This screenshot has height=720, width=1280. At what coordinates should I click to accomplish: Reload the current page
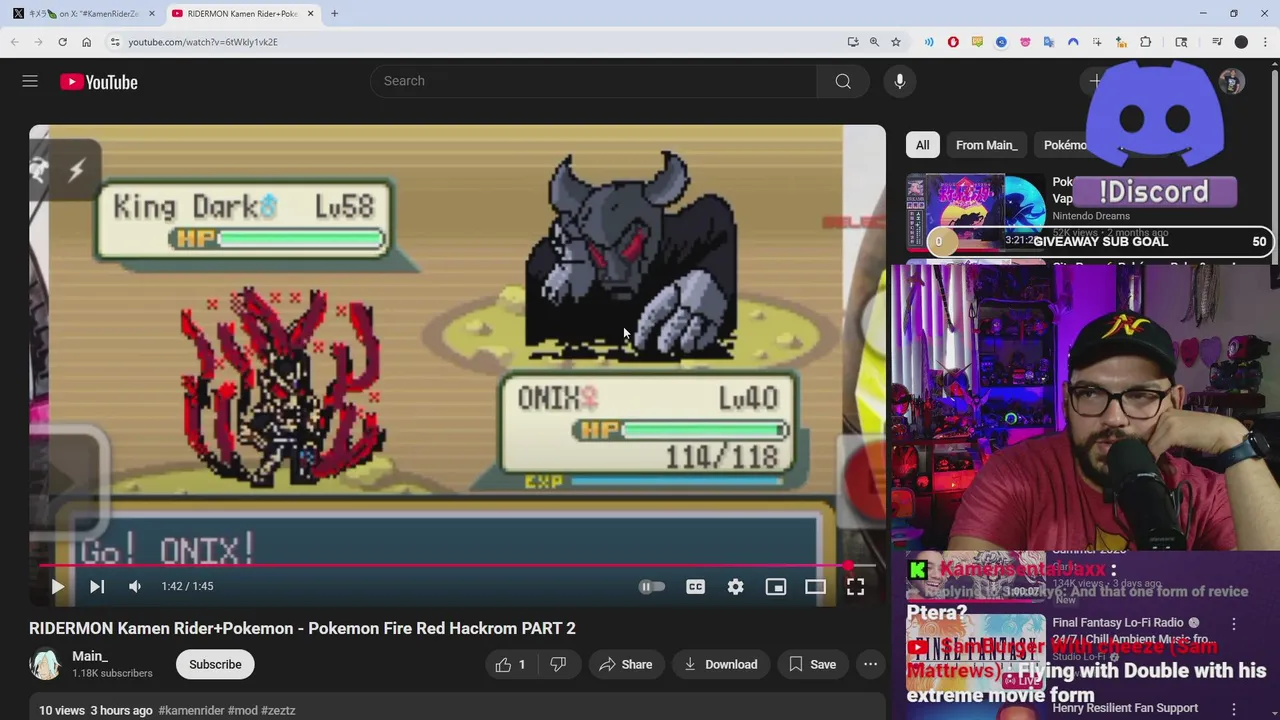click(x=62, y=42)
